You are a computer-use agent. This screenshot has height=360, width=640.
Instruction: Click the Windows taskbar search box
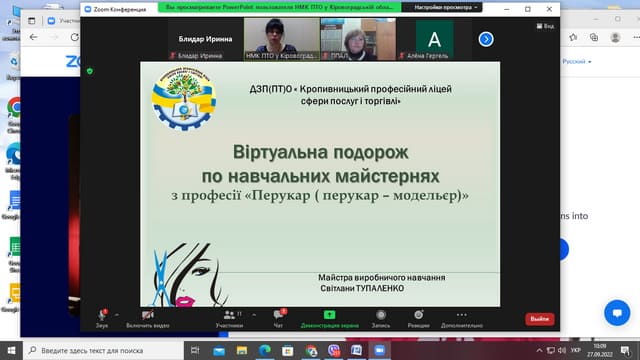[104, 350]
